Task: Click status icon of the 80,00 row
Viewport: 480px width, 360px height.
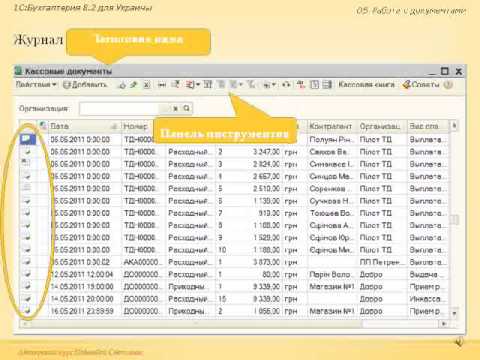Action: point(27,274)
